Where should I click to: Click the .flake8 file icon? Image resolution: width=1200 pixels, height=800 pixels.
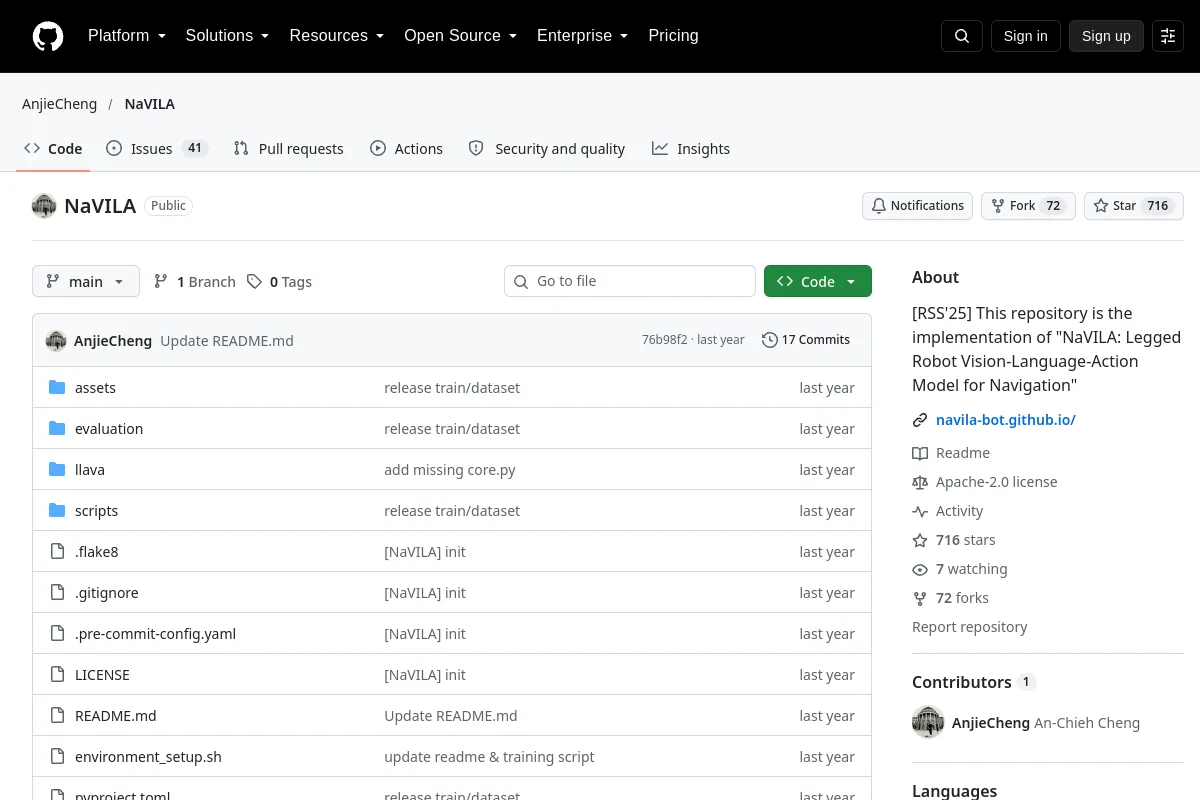coord(57,552)
